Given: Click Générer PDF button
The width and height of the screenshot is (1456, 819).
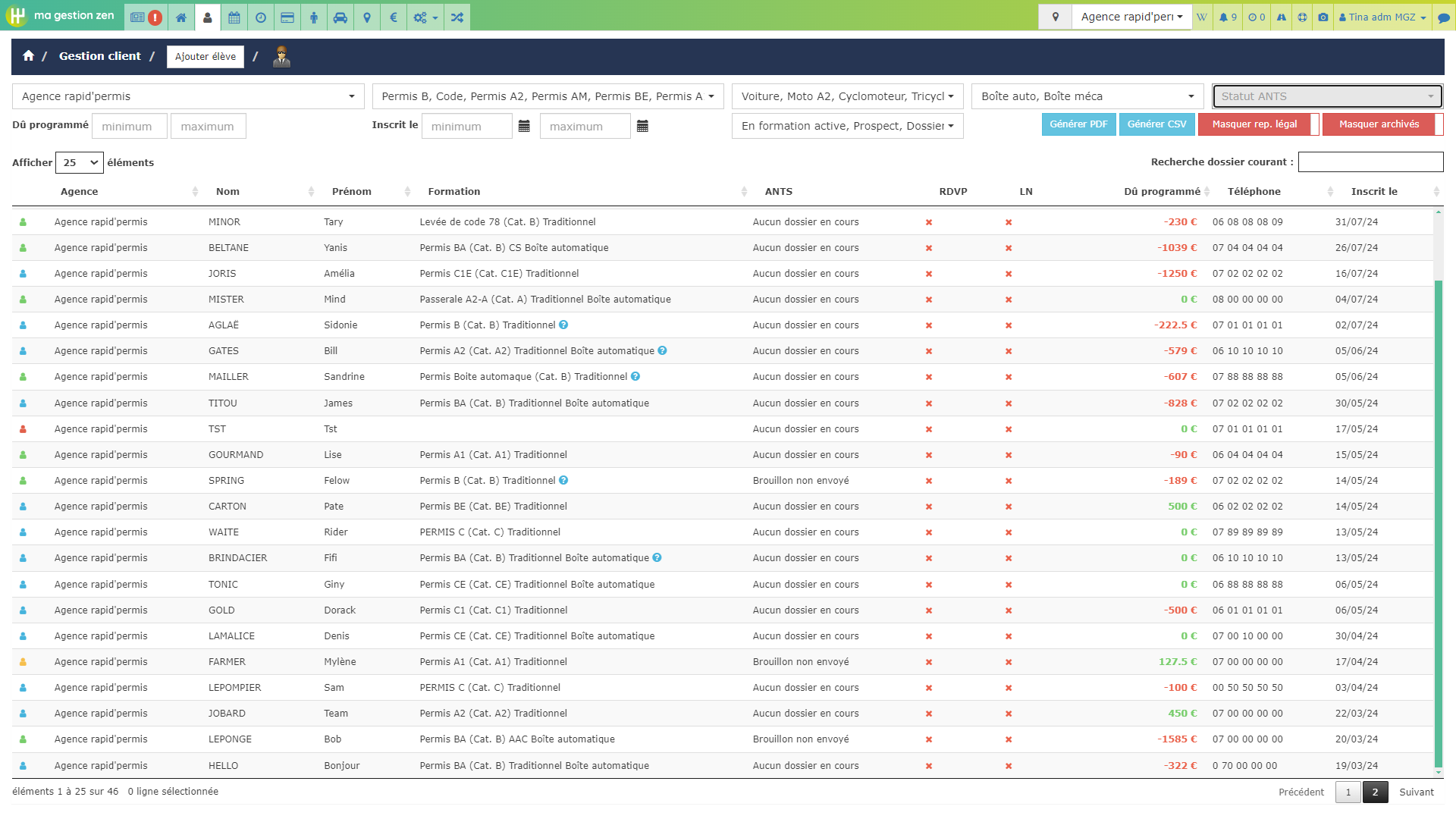Looking at the screenshot, I should (x=1078, y=124).
